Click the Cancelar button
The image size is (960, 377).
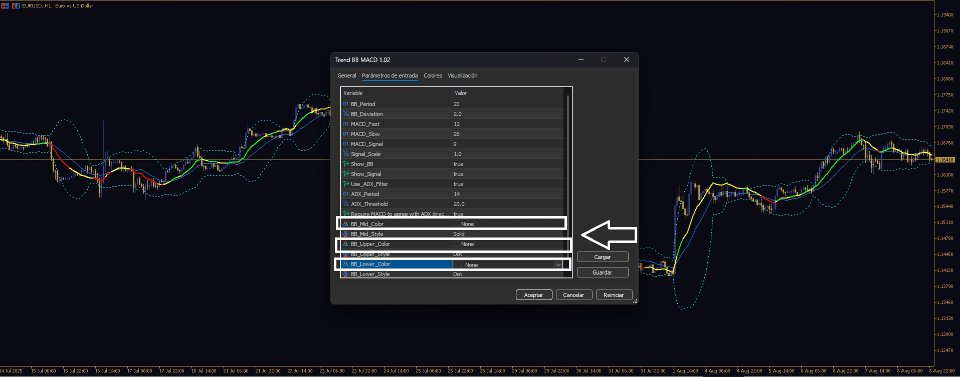[574, 294]
